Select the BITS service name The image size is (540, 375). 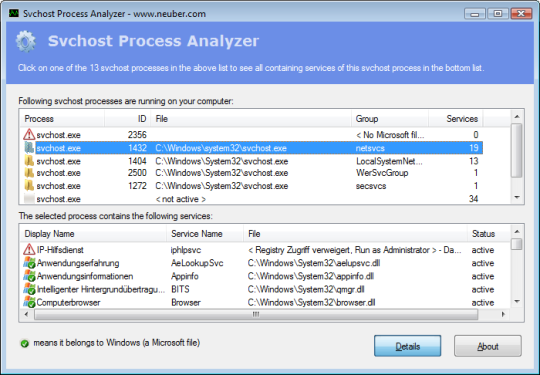(180, 289)
